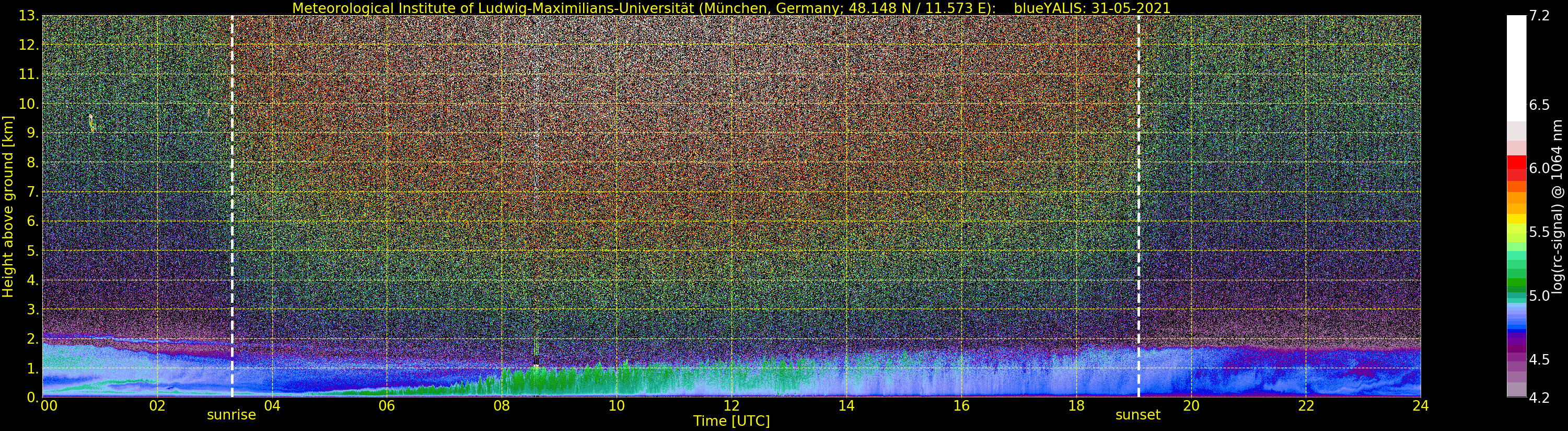
Task: Click the colorbar value 5.5
Action: [1539, 232]
